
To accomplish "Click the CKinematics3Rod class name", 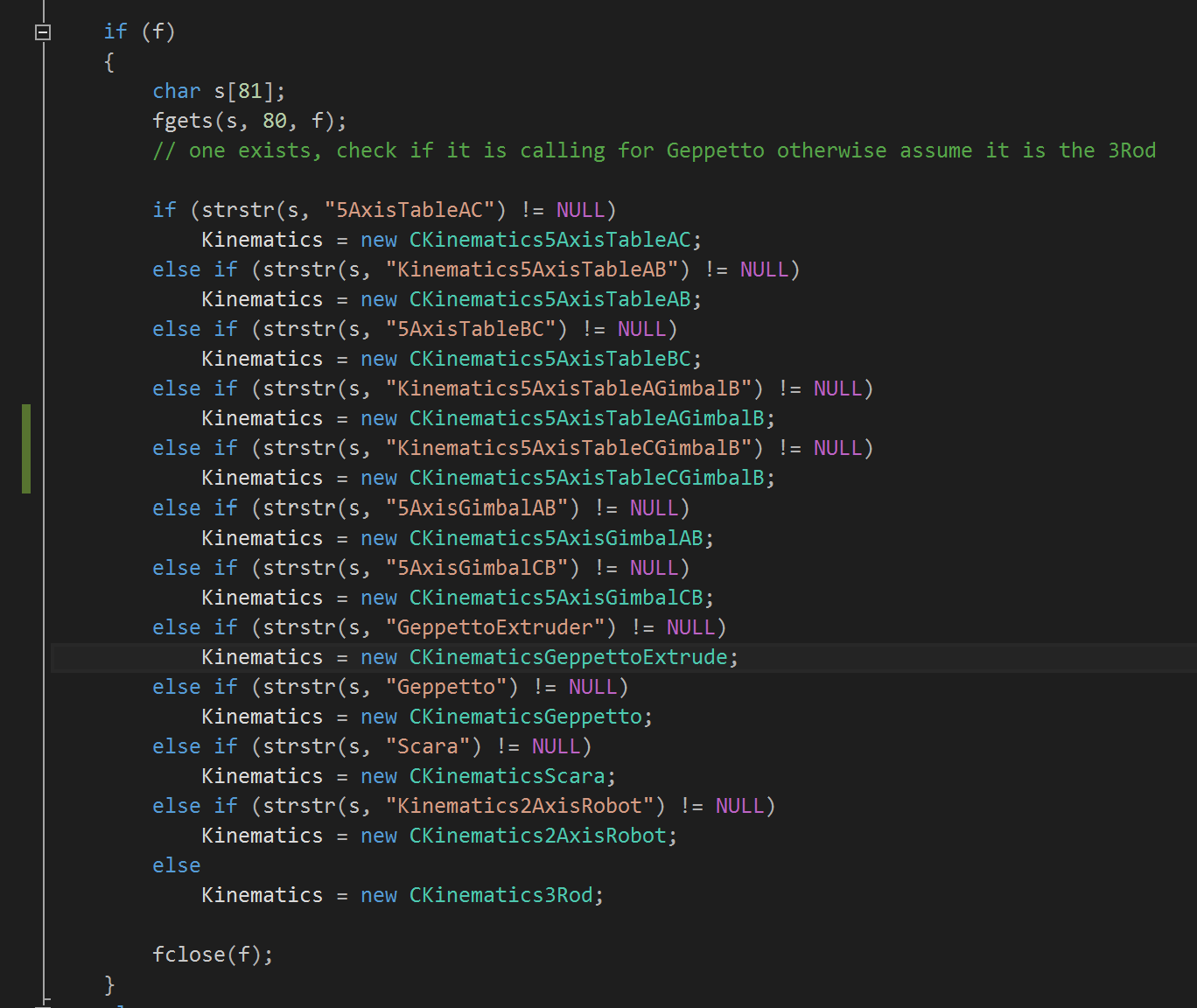I will click(x=500, y=895).
